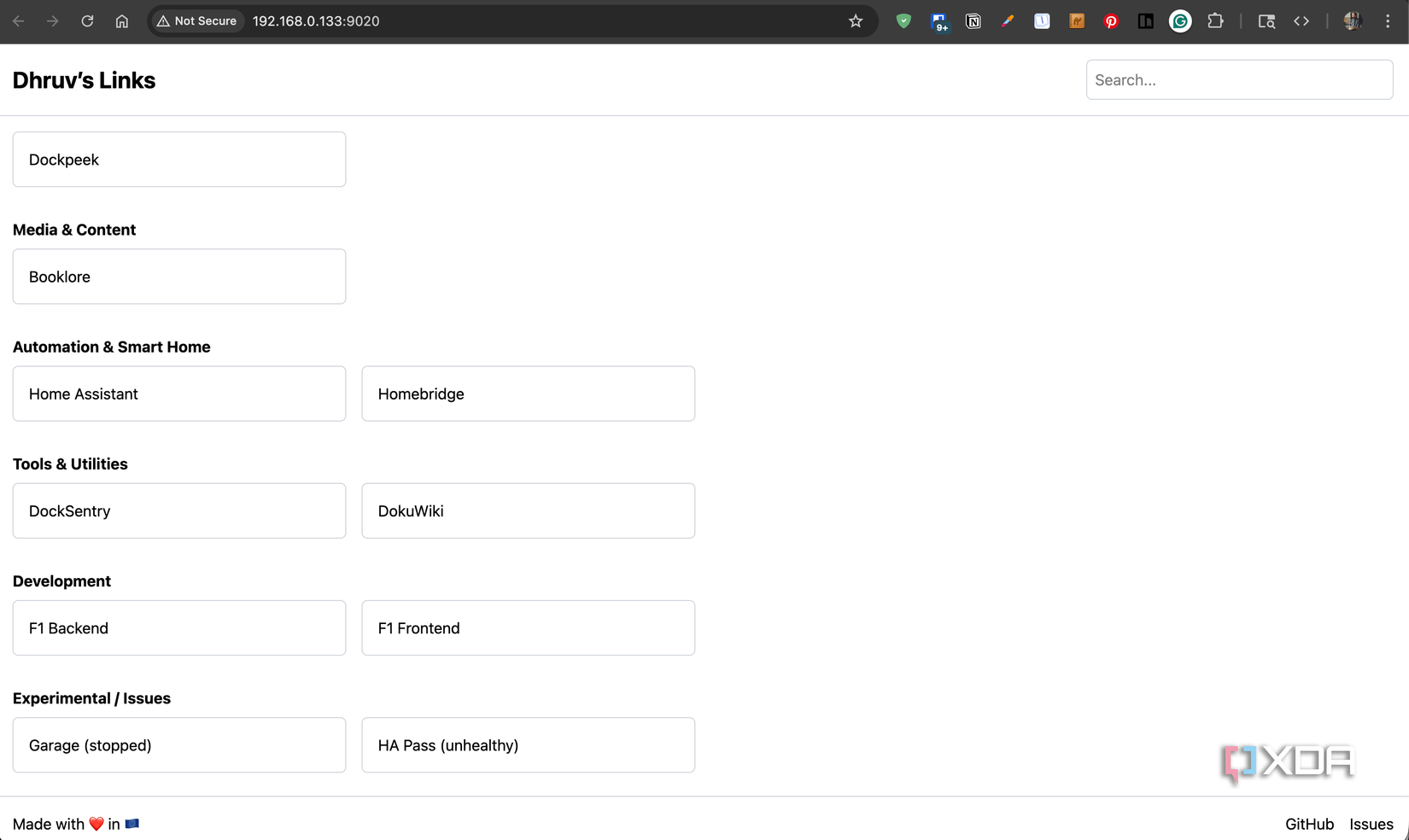Screen dimensions: 1409x840
Task: Open the blue extension with 9+ badge
Action: click(939, 21)
